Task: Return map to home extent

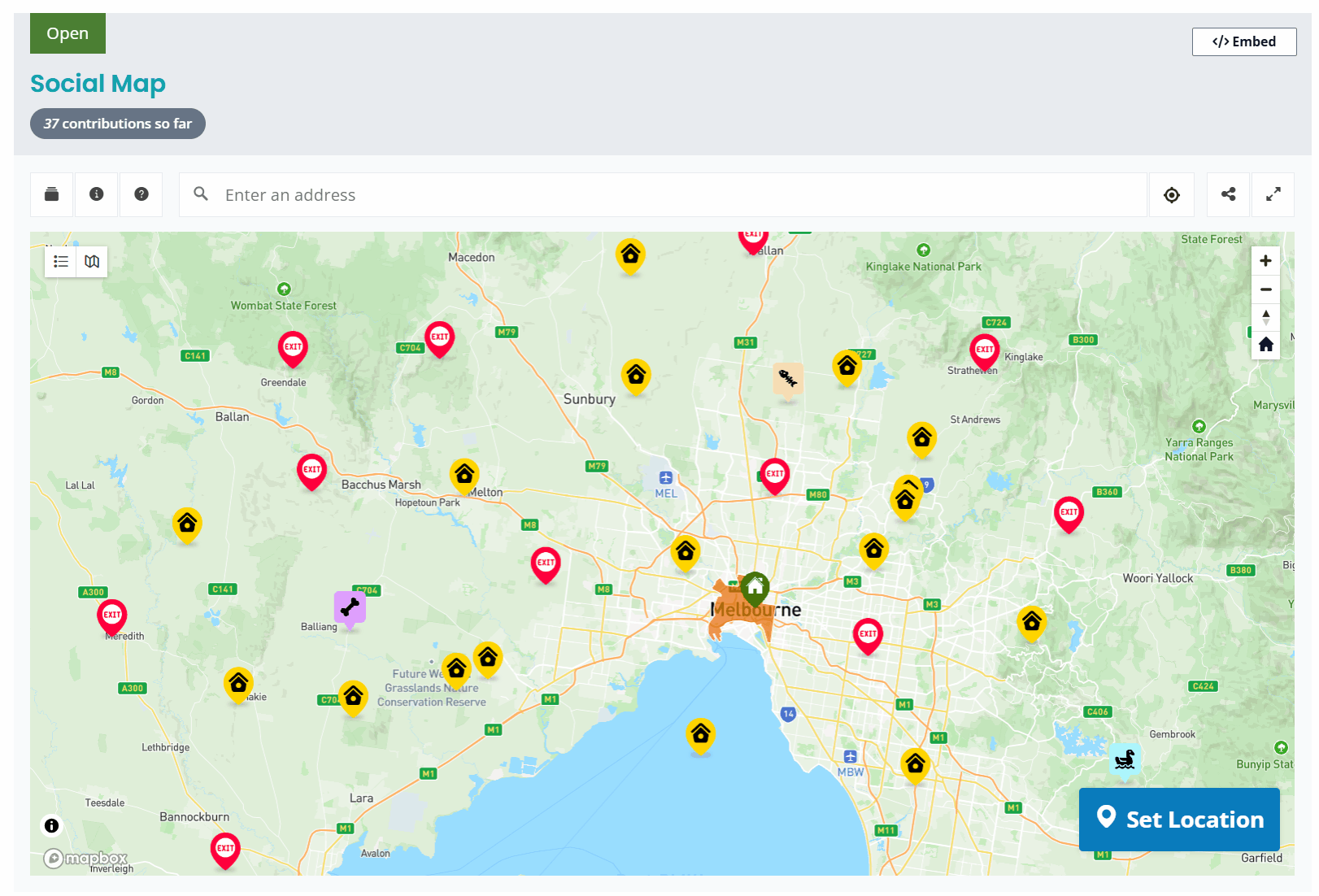Action: (1265, 345)
